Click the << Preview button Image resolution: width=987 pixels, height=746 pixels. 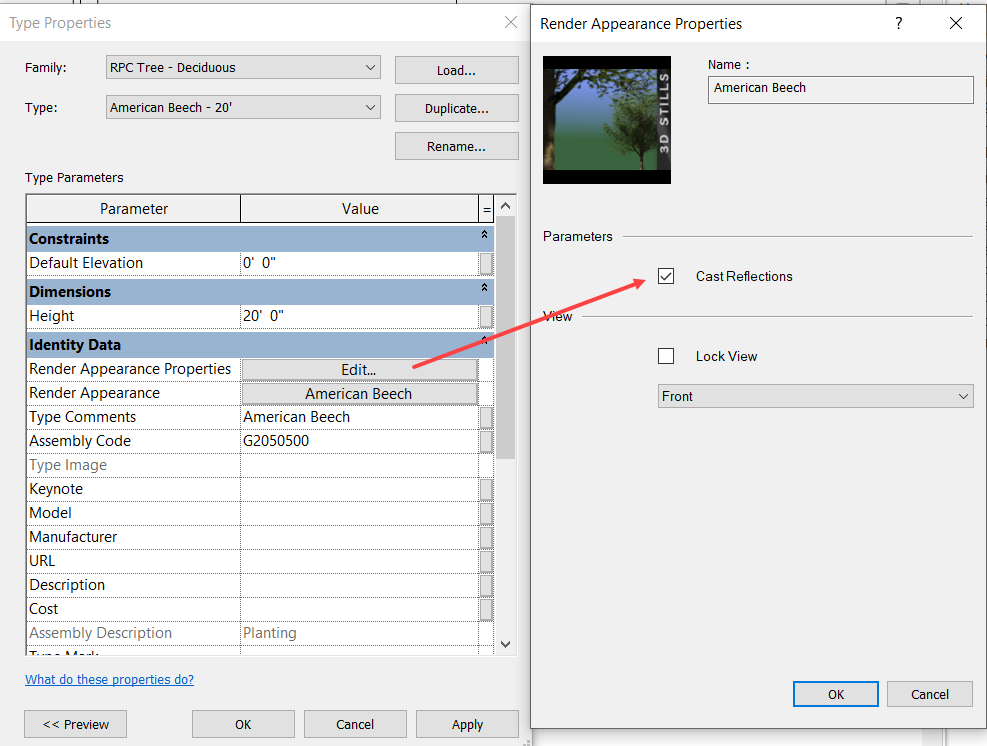(x=76, y=725)
